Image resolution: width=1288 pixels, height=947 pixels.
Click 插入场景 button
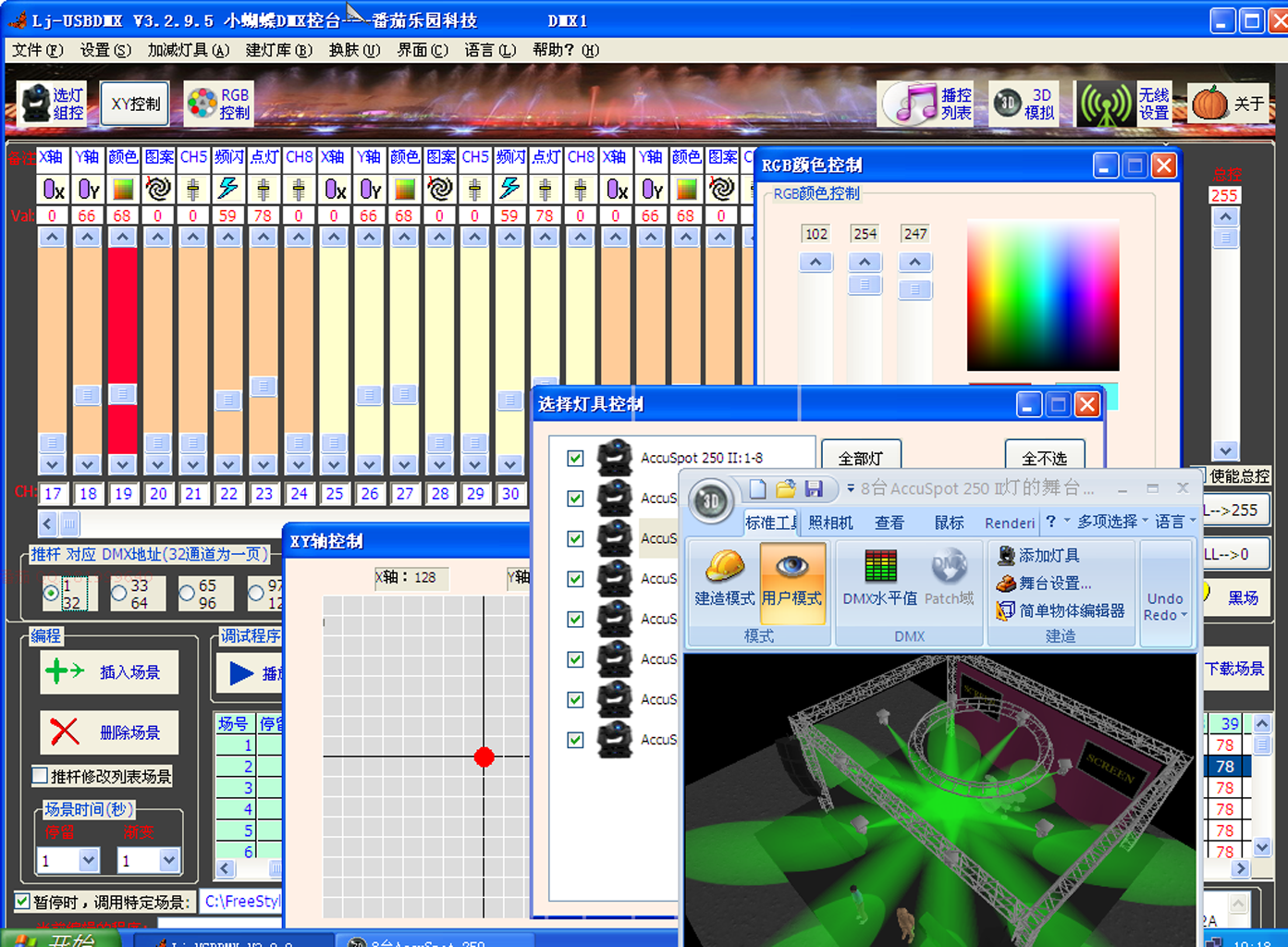109,671
